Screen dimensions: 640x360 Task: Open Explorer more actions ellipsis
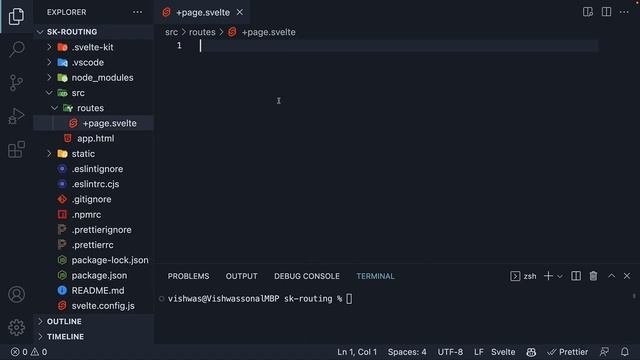pos(138,12)
